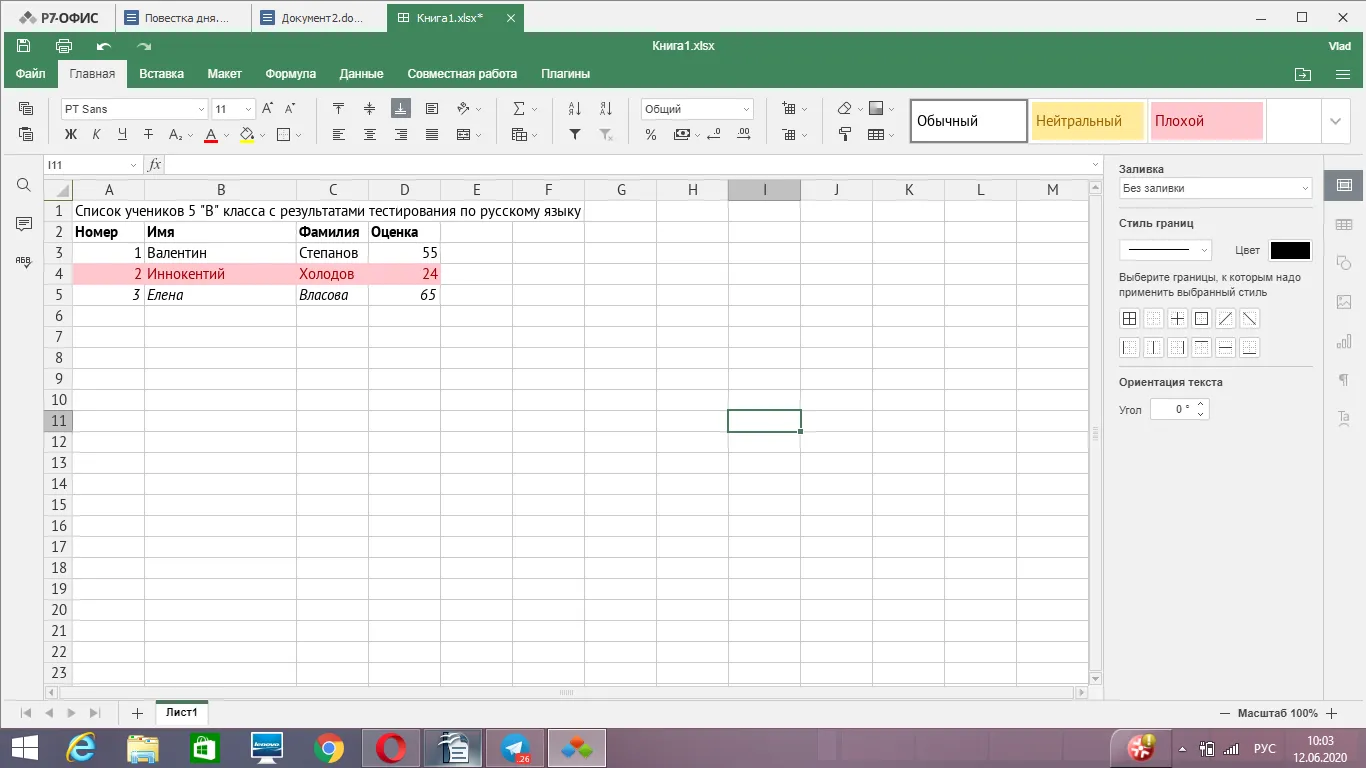The height and width of the screenshot is (768, 1366).
Task: Open the PT Sans font name dropdown
Action: tap(134, 109)
